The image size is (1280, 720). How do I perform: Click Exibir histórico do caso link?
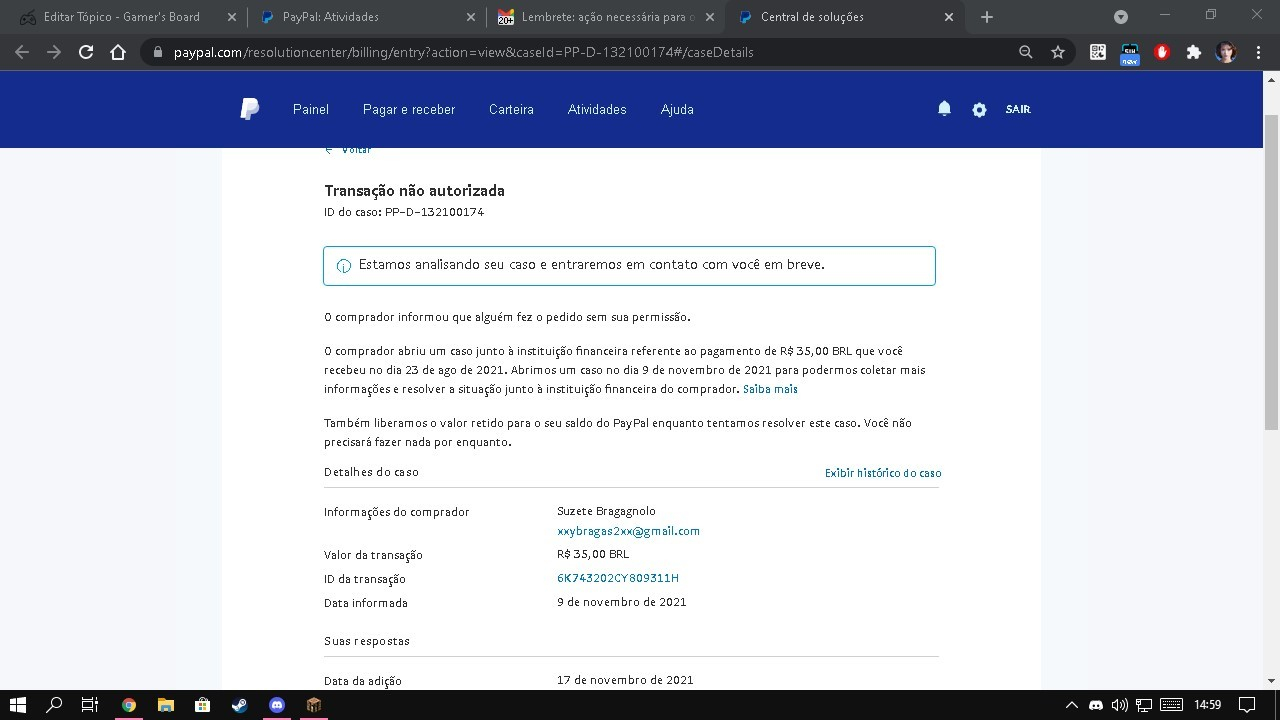click(882, 473)
